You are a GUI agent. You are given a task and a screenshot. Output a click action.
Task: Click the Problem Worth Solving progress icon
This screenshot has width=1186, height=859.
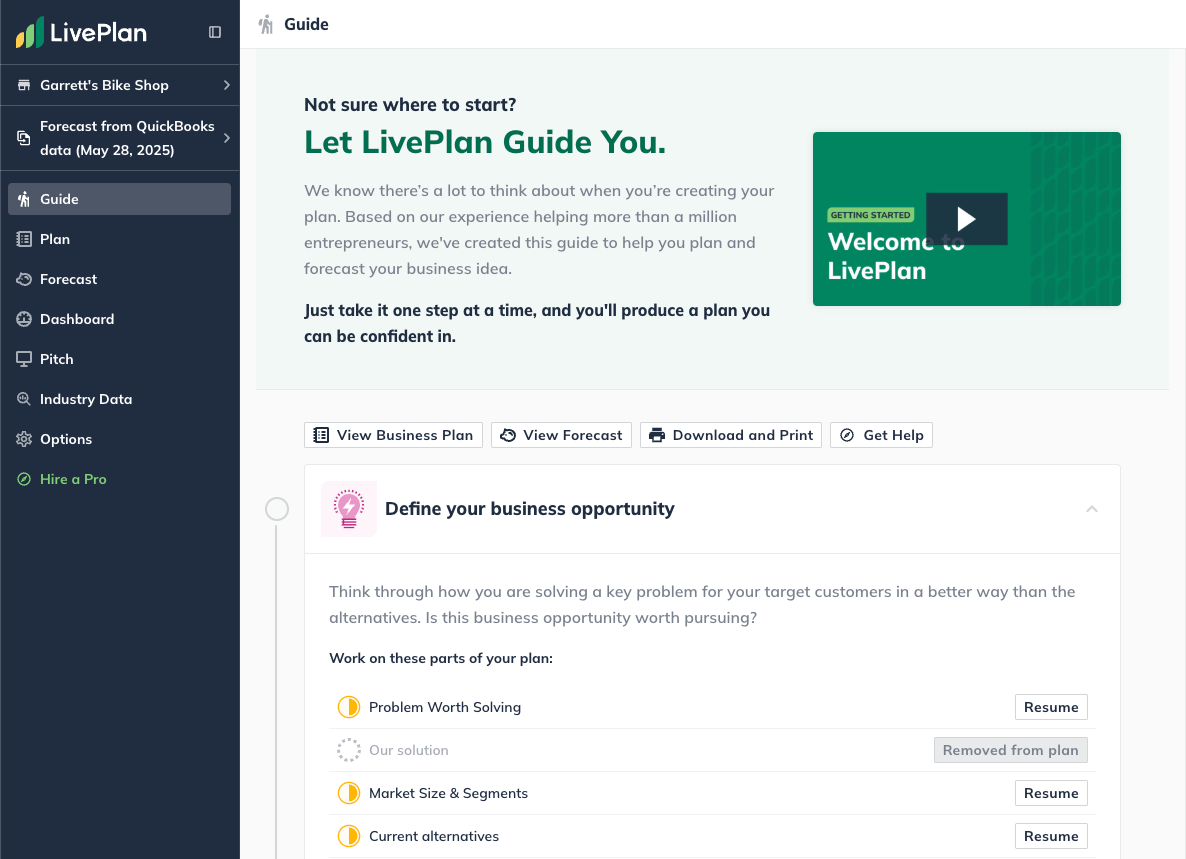click(349, 707)
